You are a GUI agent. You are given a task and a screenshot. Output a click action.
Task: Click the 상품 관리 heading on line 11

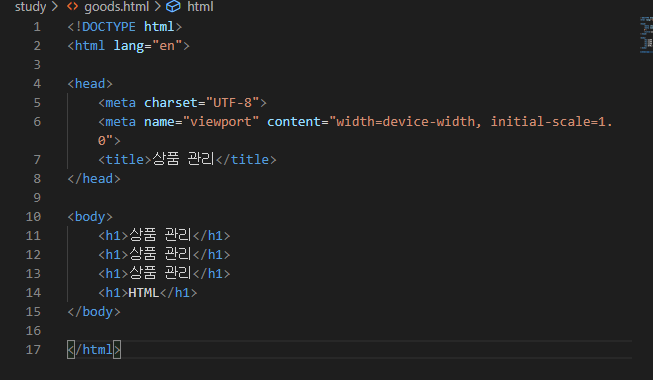160,235
